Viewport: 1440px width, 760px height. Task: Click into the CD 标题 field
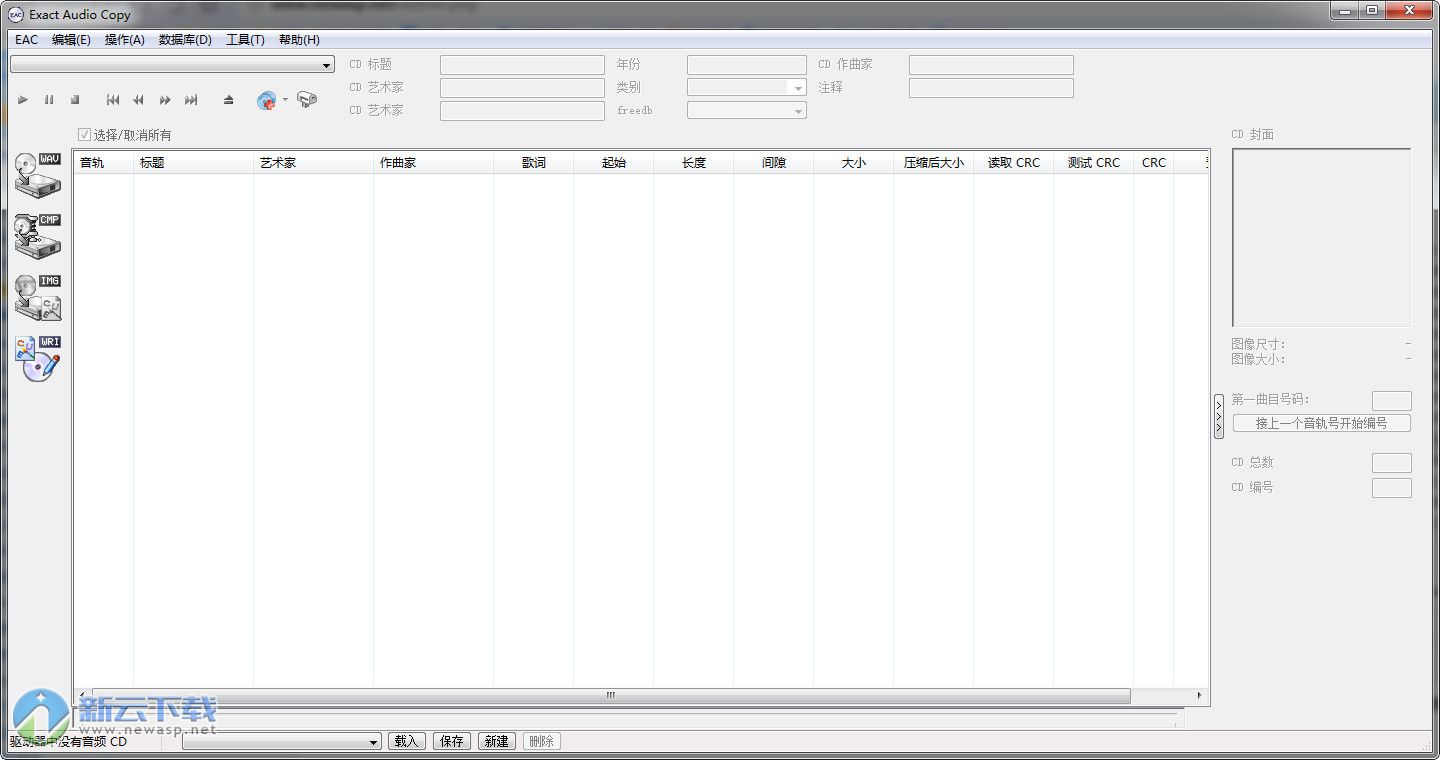click(522, 65)
